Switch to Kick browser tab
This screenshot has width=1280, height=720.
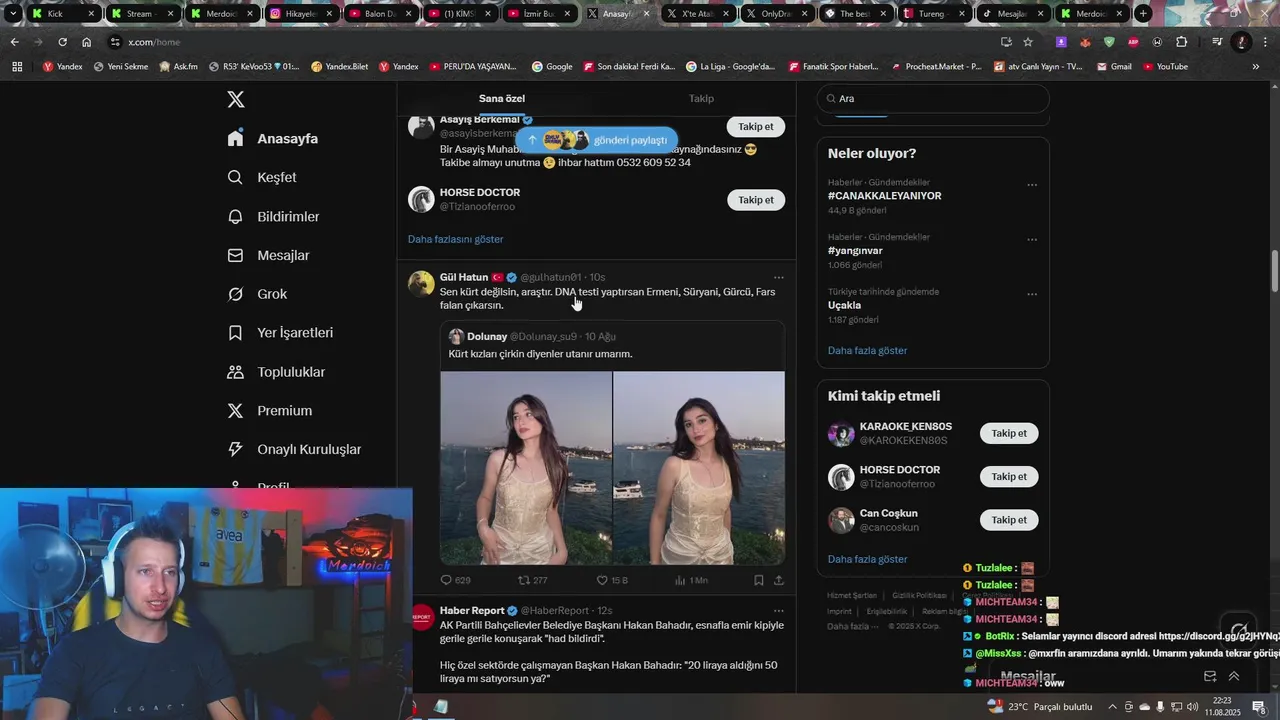(x=62, y=14)
